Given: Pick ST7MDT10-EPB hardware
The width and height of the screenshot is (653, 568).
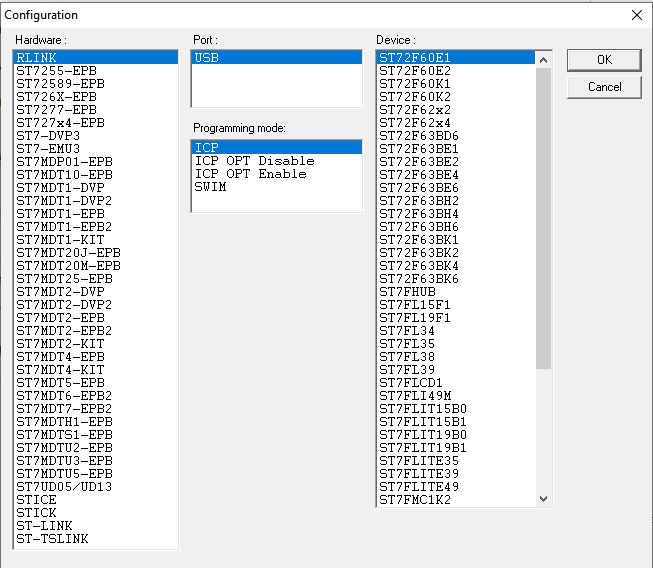Looking at the screenshot, I should 96,174.
